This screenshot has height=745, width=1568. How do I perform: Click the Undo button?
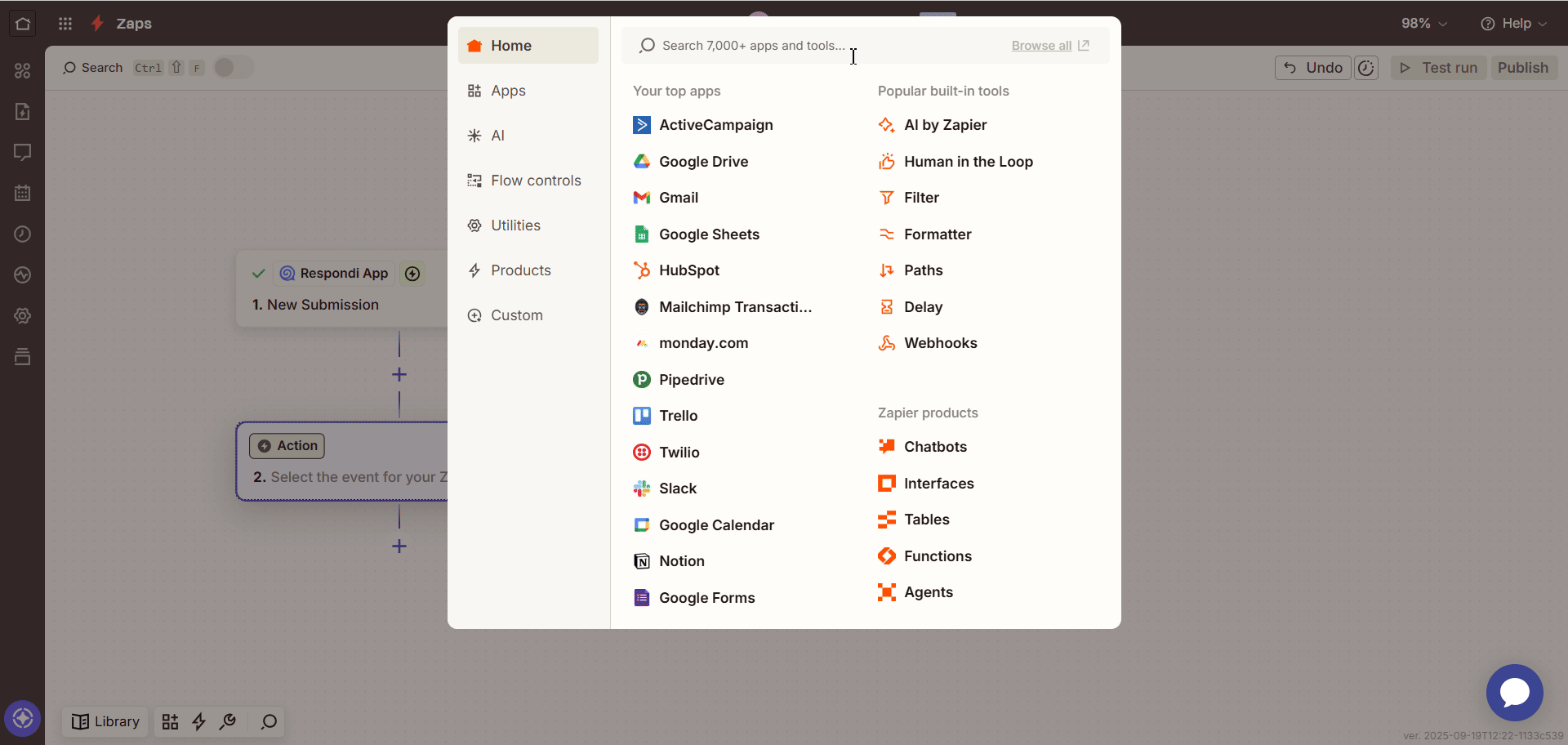[1313, 68]
